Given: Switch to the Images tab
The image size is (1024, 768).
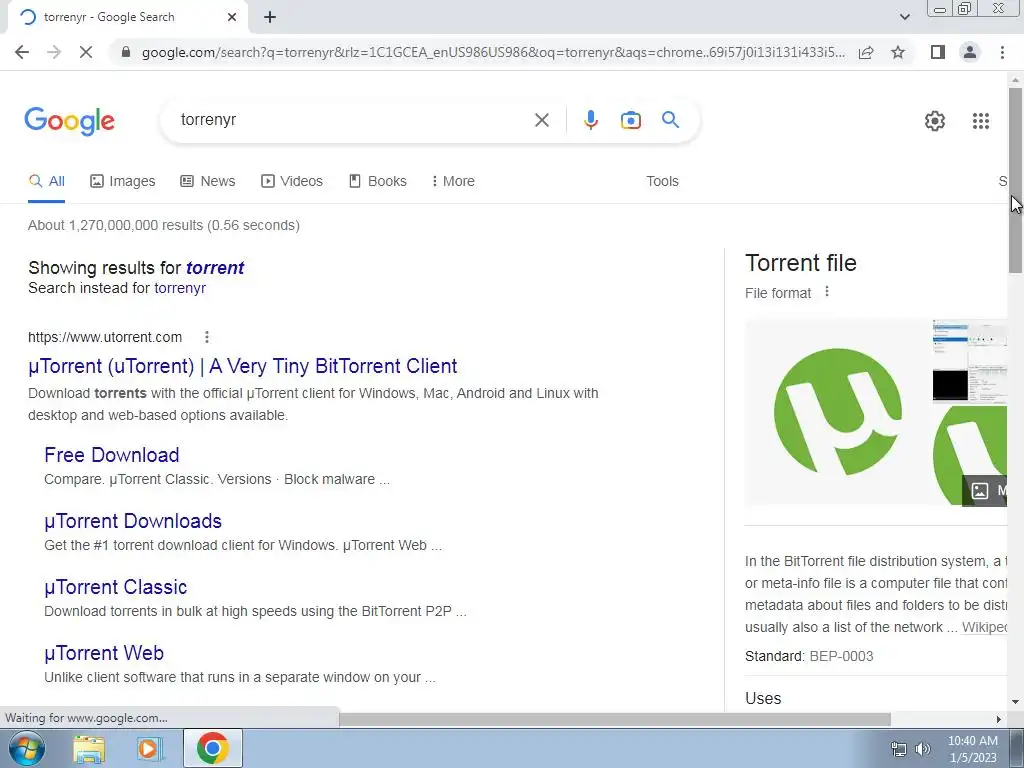Looking at the screenshot, I should tap(123, 182).
